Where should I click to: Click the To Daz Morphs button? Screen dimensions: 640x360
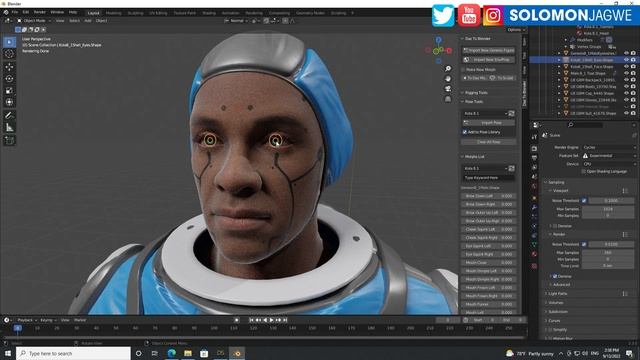click(x=475, y=78)
